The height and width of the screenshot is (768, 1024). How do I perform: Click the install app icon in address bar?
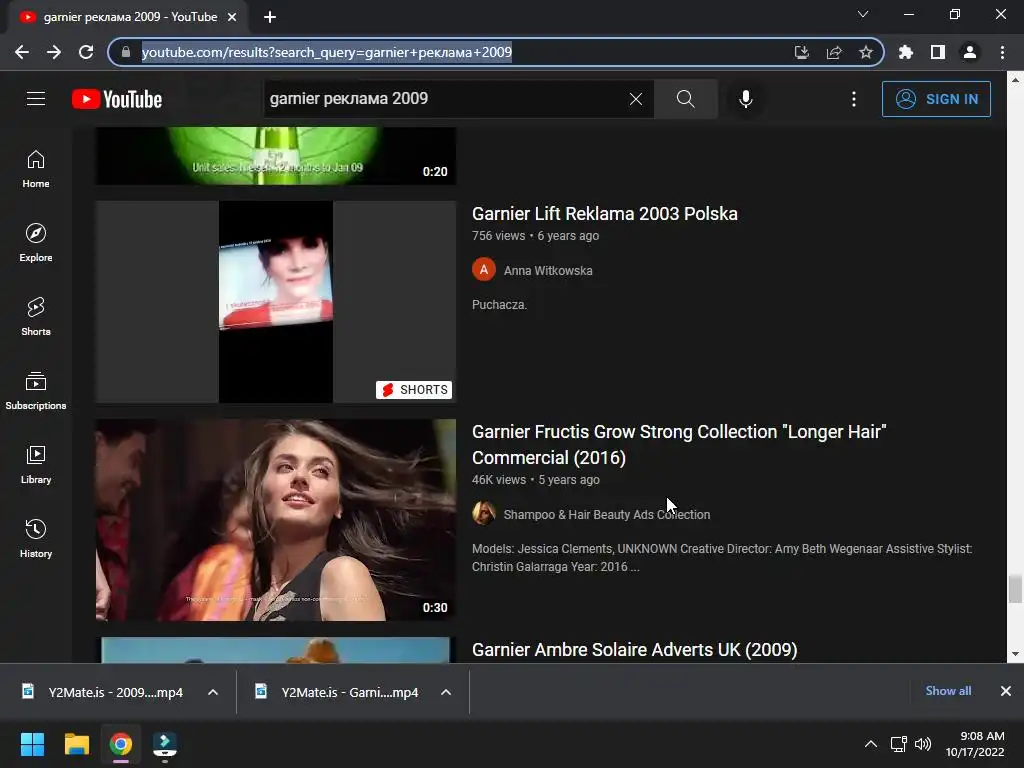pyautogui.click(x=802, y=52)
